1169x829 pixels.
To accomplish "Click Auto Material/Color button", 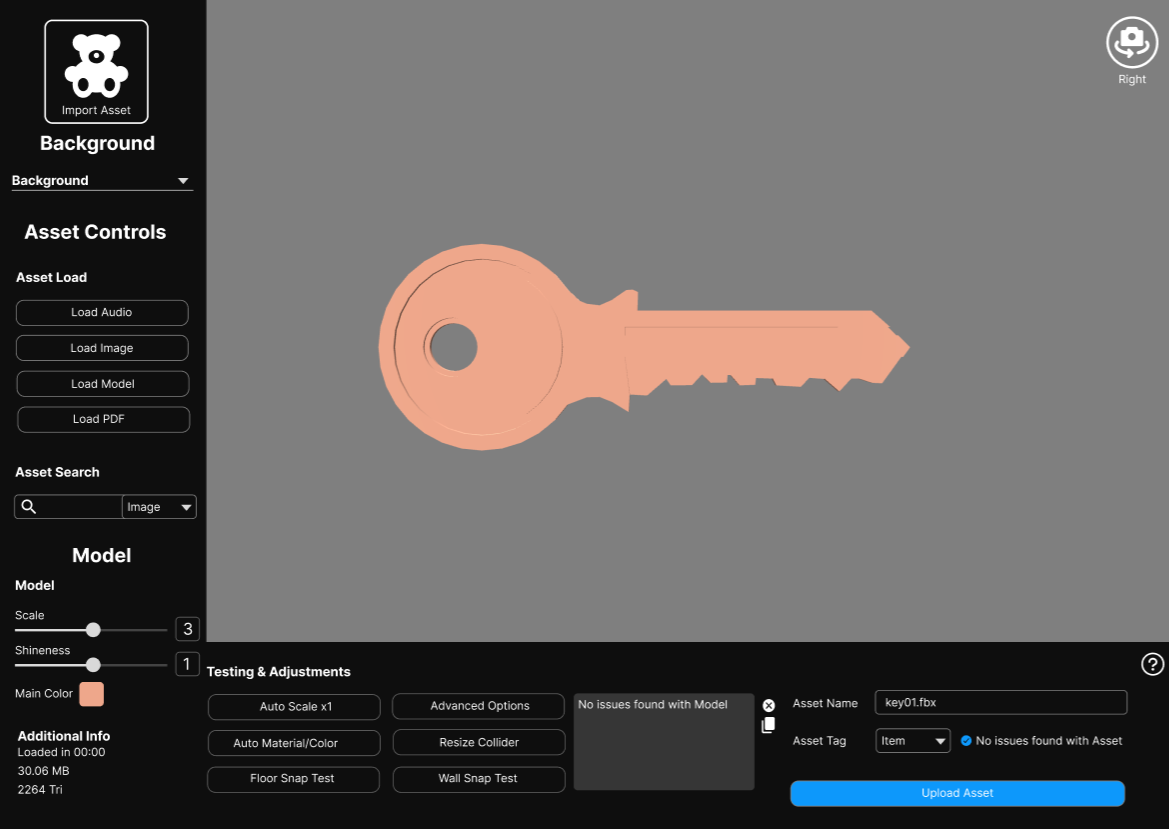I will (294, 743).
